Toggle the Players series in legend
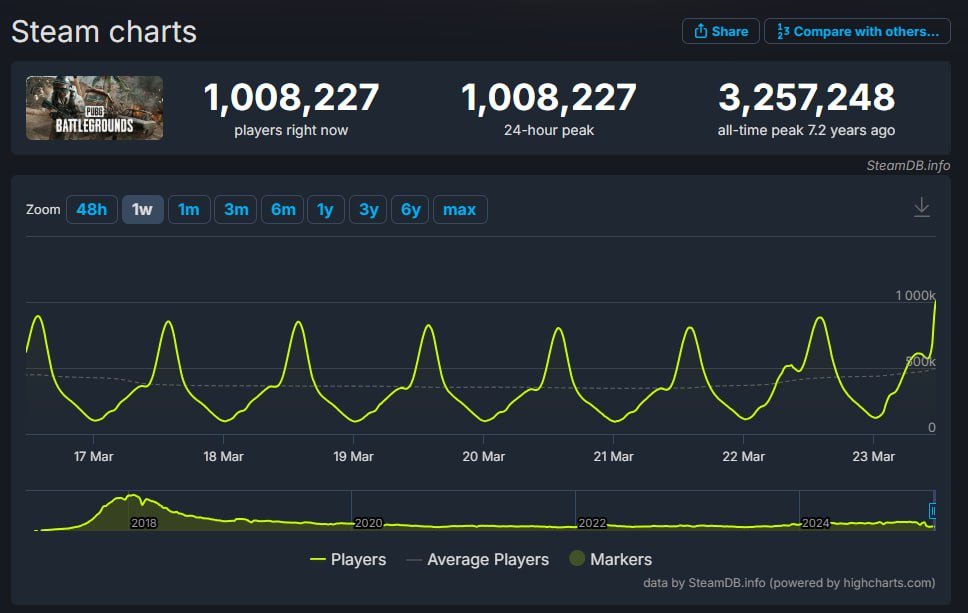This screenshot has height=613, width=968. (349, 559)
